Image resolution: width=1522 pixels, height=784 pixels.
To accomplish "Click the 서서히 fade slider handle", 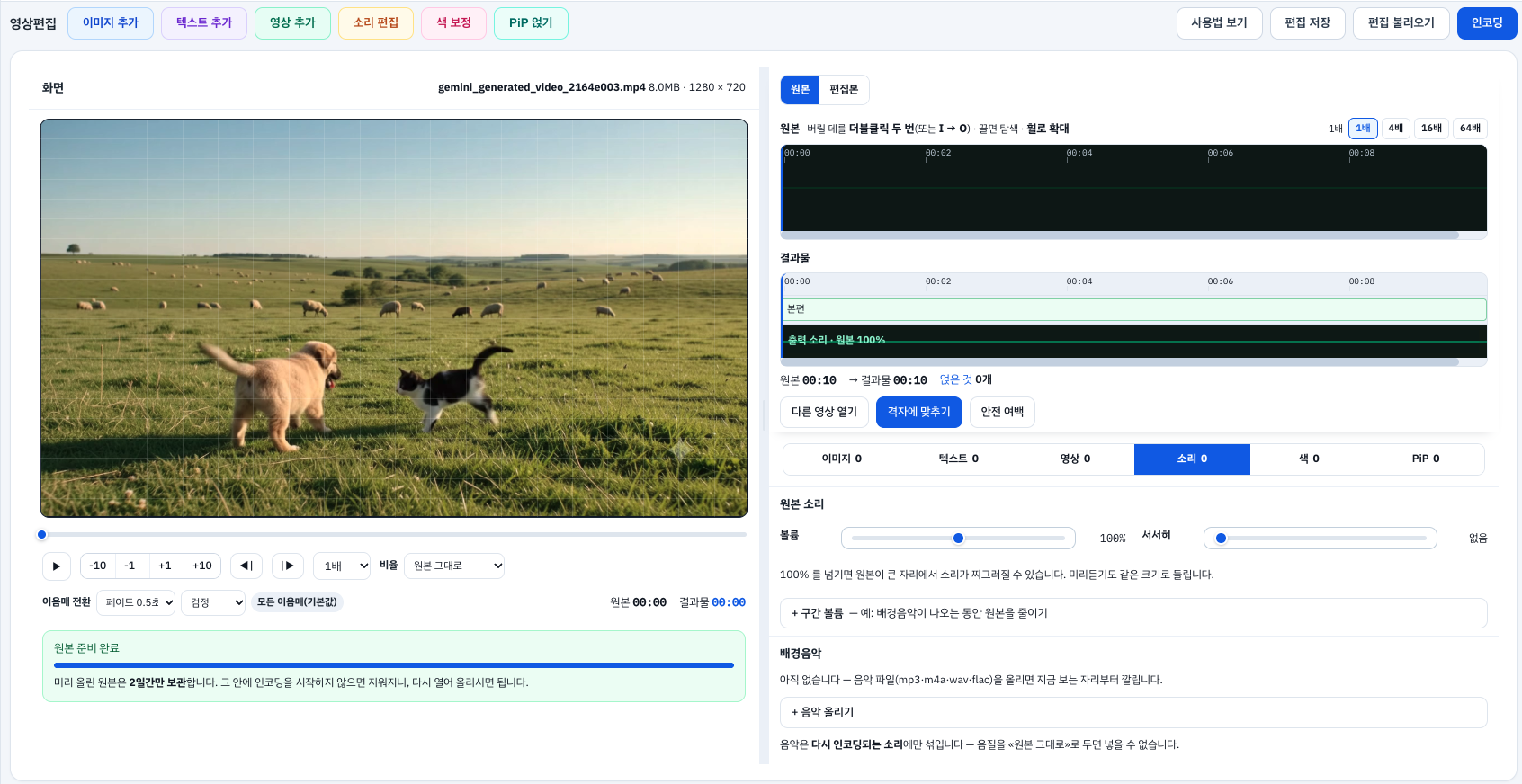I will tap(1221, 539).
